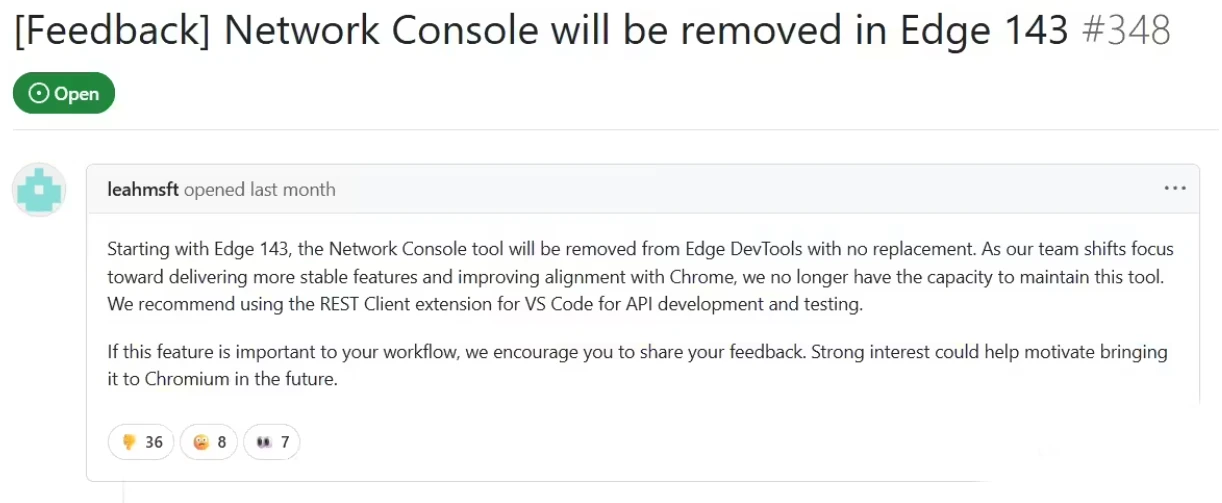Toggle the thumbs down reaction with 36 votes

[x=141, y=442]
